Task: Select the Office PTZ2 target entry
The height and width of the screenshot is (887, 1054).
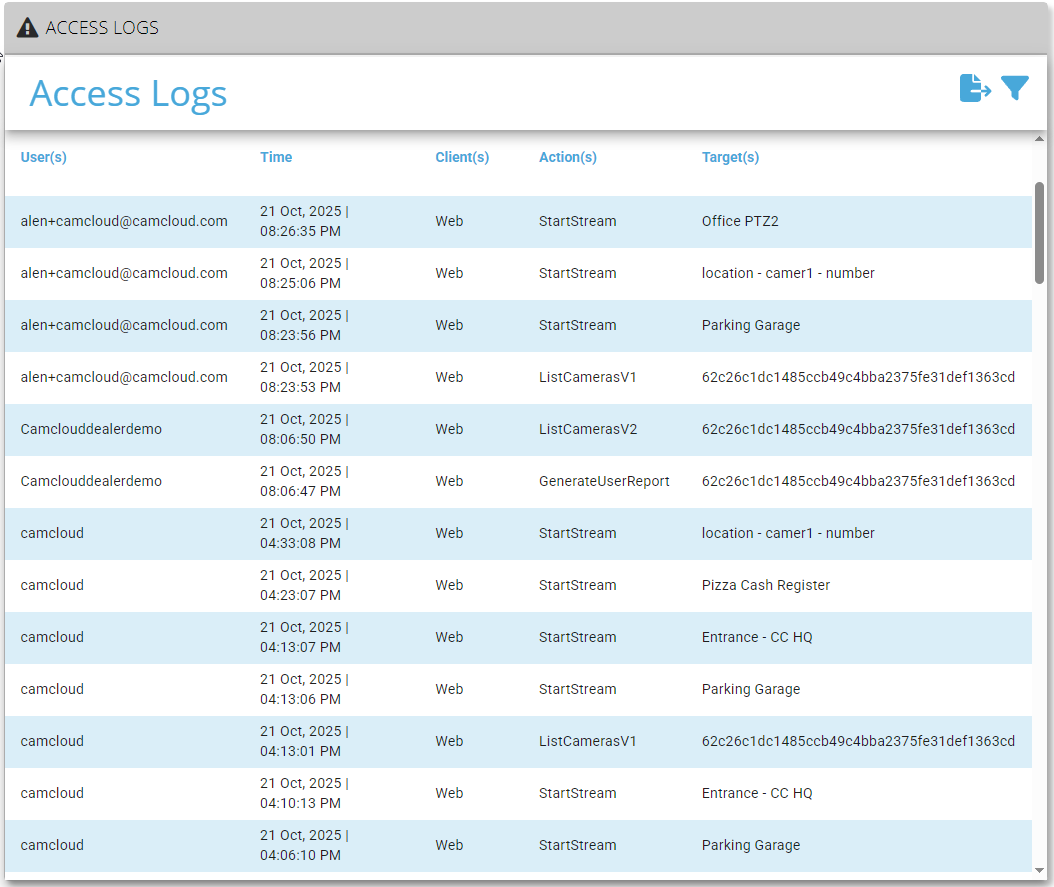Action: (x=740, y=221)
